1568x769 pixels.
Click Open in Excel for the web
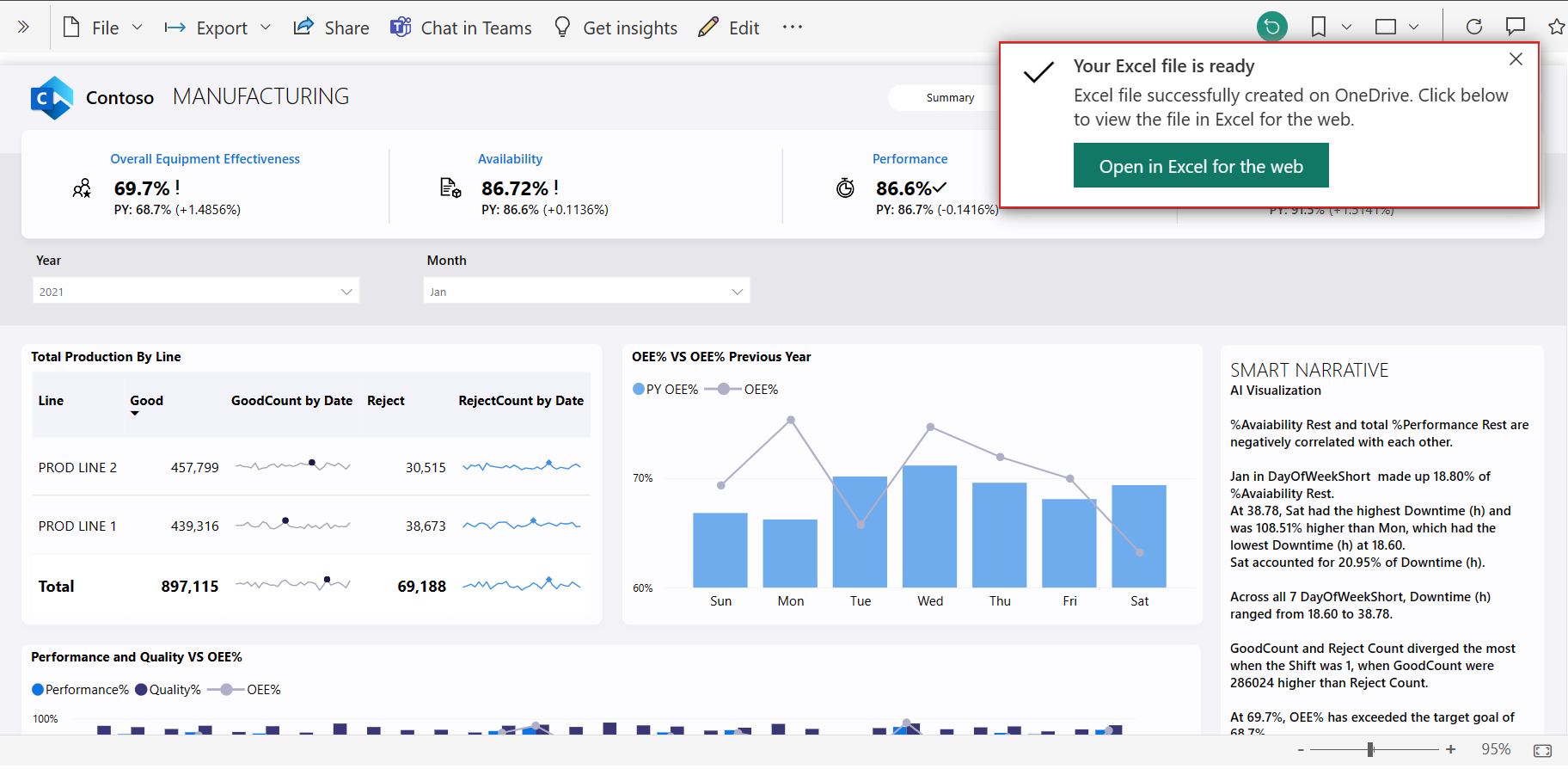[x=1200, y=166]
